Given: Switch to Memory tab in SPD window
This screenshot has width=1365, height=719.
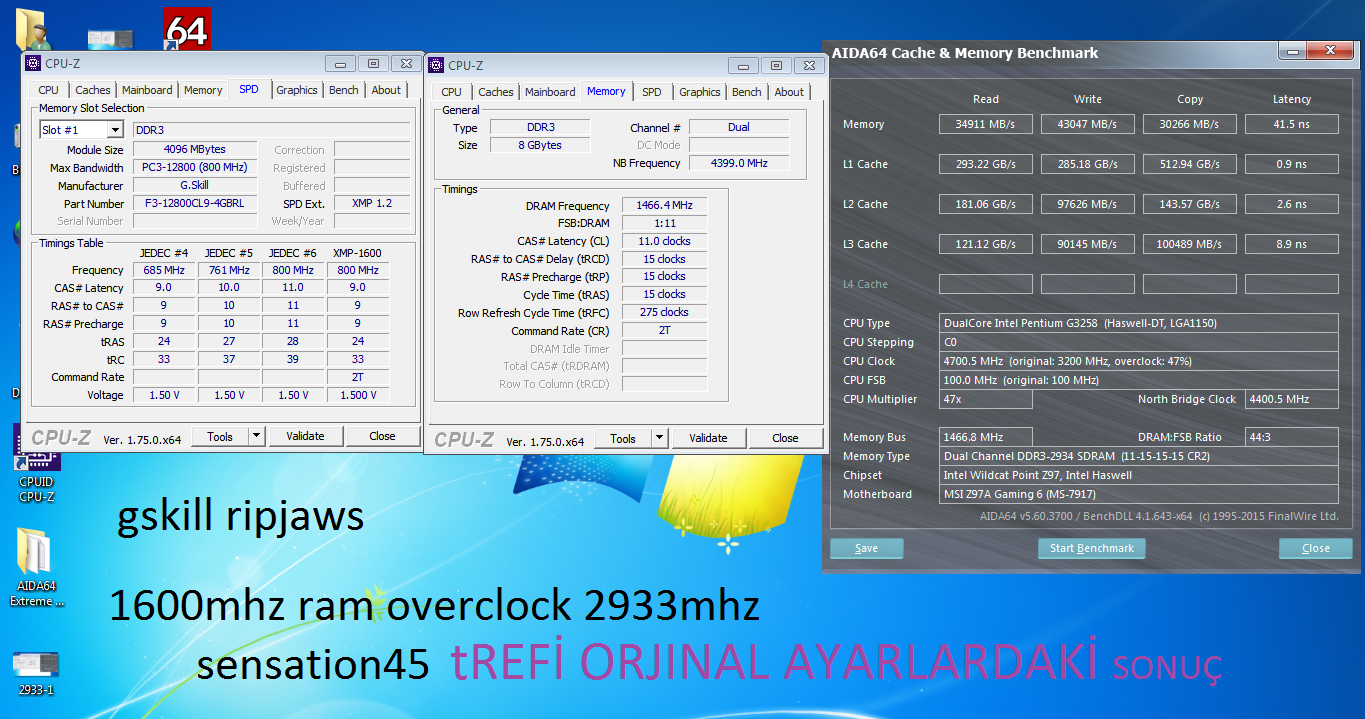Looking at the screenshot, I should click(x=203, y=90).
